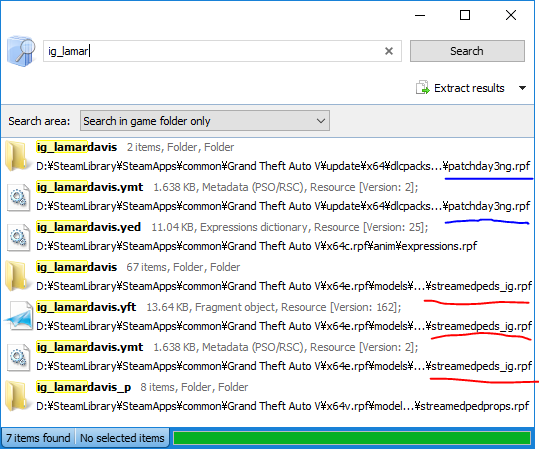Open the Search area combo box
The height and width of the screenshot is (449, 539).
(x=205, y=121)
